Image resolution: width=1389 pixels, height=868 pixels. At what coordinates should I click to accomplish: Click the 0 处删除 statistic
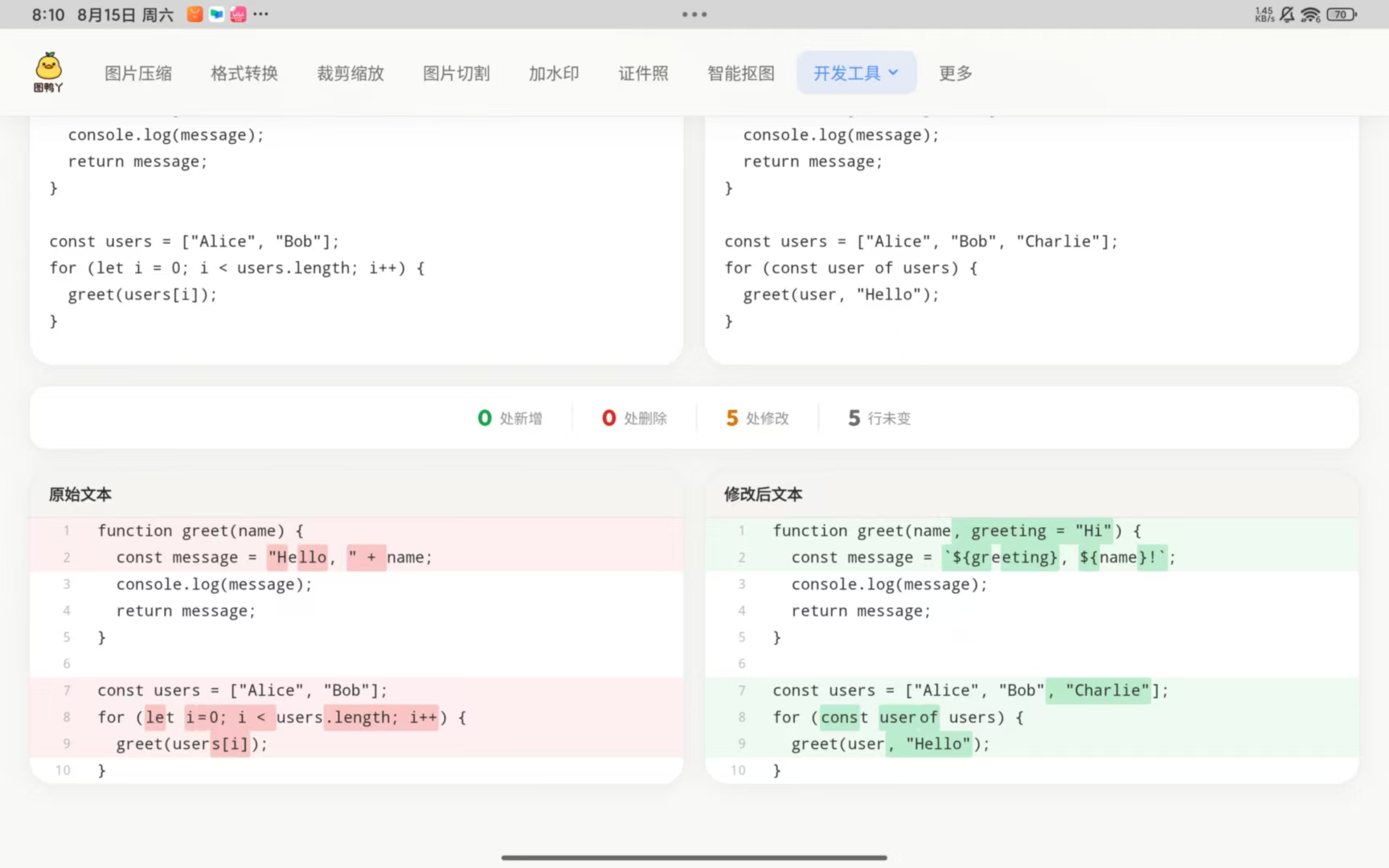pyautogui.click(x=634, y=418)
